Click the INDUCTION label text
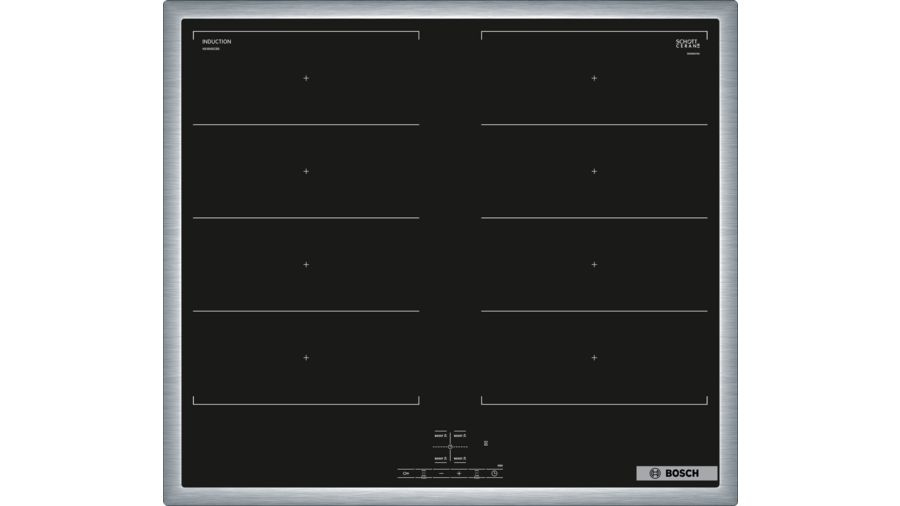The height and width of the screenshot is (506, 900). [x=217, y=42]
